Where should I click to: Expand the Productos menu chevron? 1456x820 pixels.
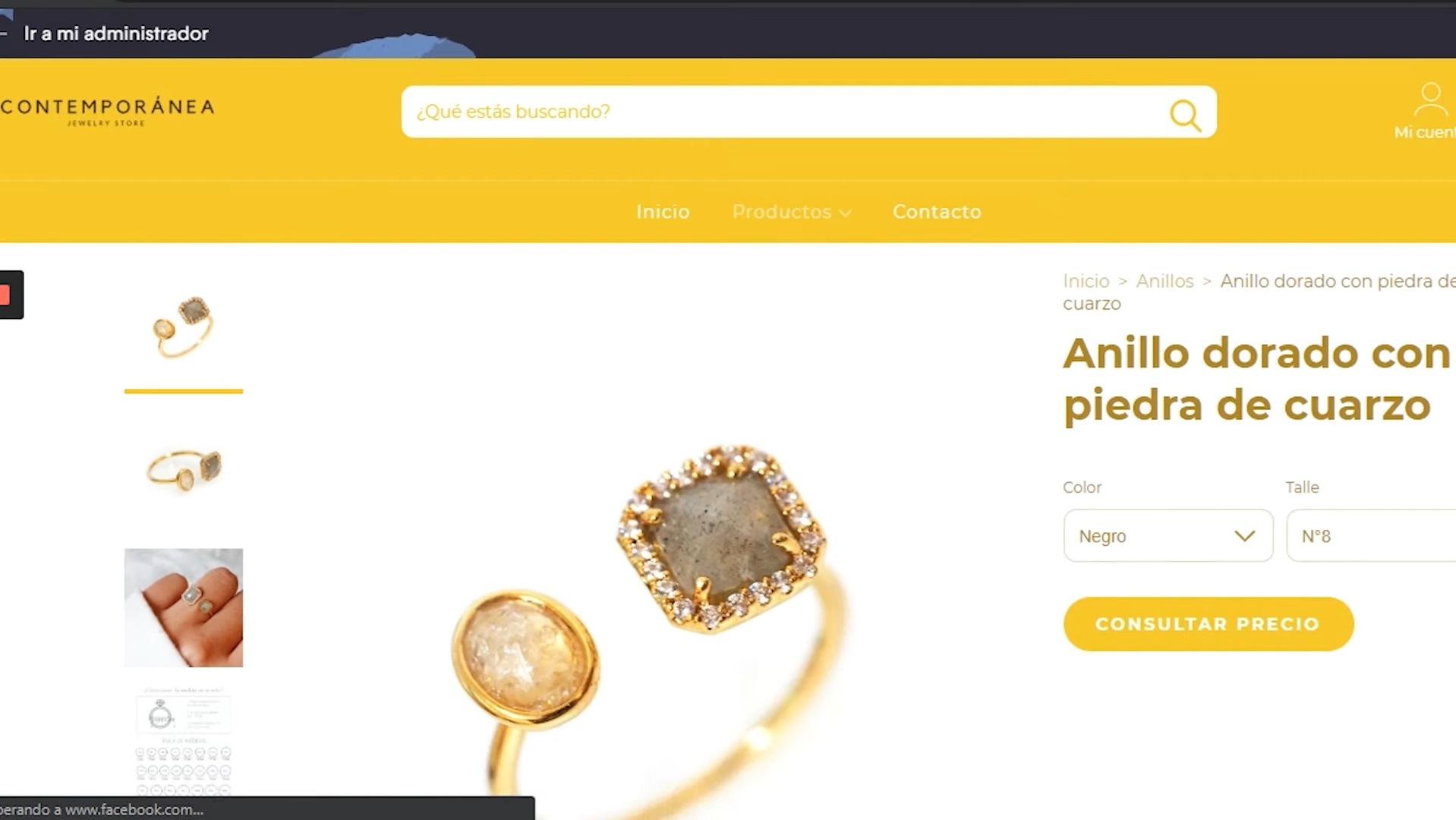[x=846, y=213]
